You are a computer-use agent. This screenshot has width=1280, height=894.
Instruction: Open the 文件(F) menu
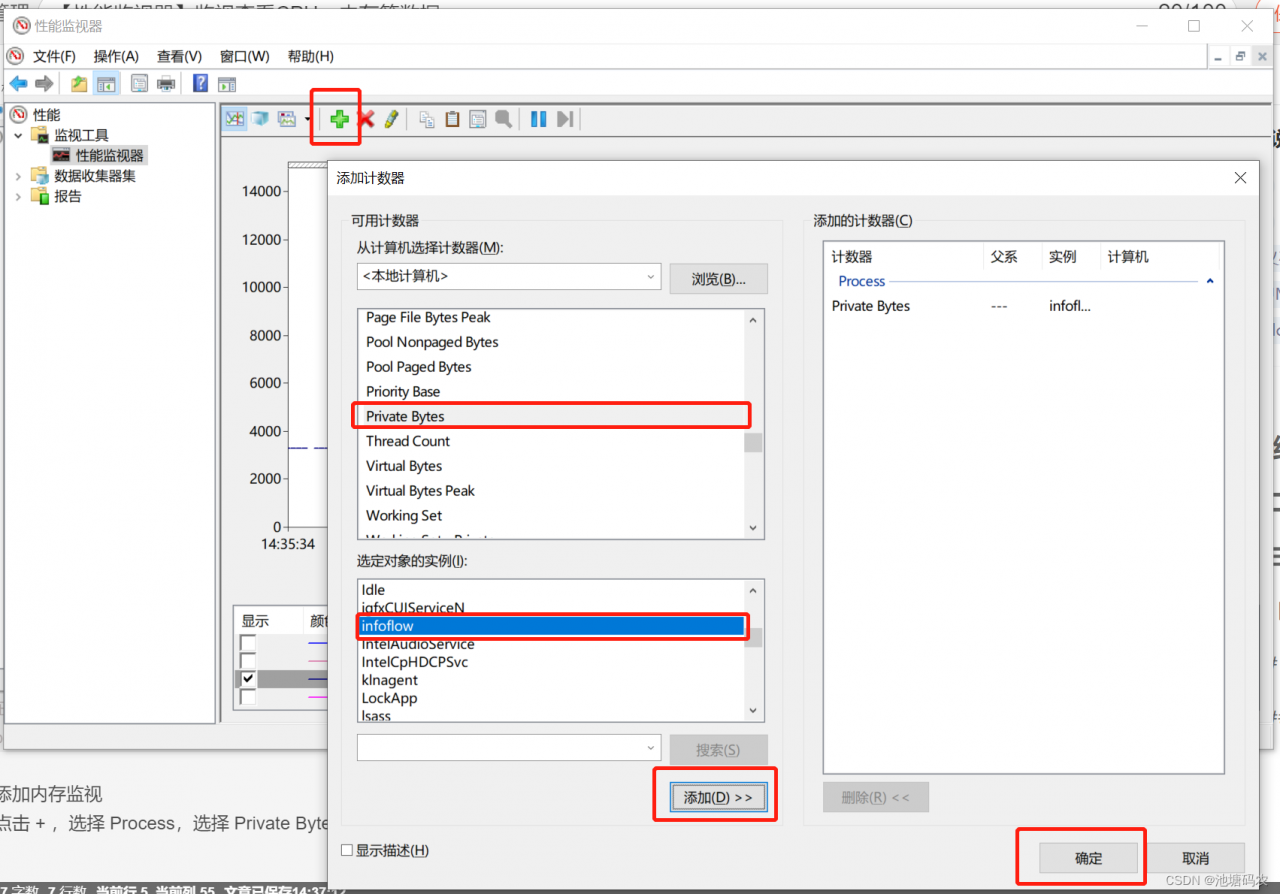pos(54,56)
